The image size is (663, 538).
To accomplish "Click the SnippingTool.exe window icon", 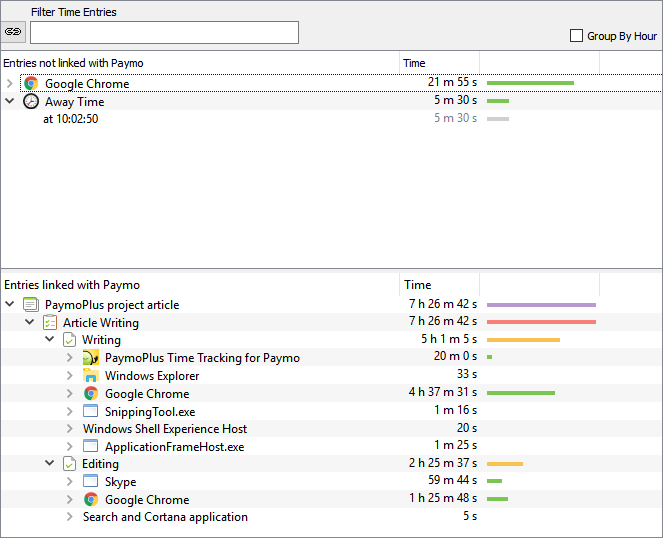I will coord(91,411).
